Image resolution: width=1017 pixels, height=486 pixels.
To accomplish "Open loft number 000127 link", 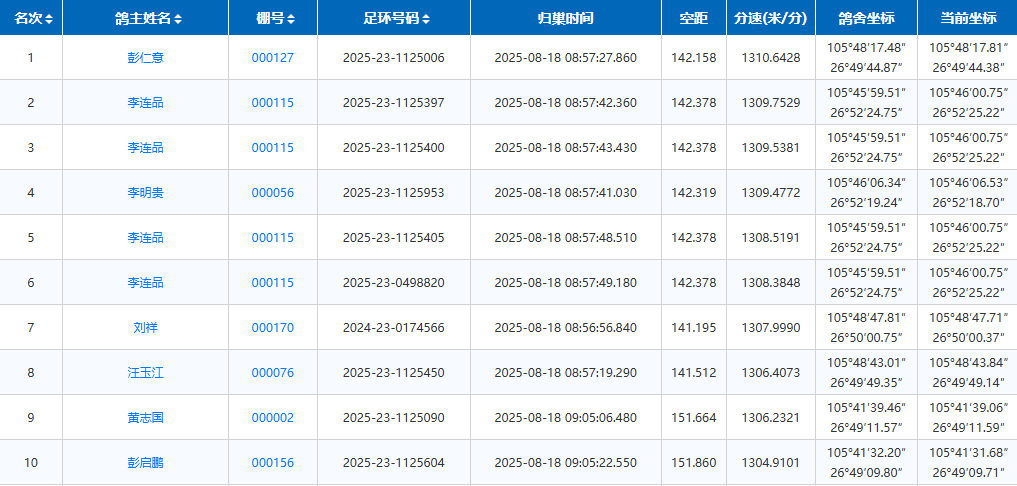I will (x=272, y=58).
